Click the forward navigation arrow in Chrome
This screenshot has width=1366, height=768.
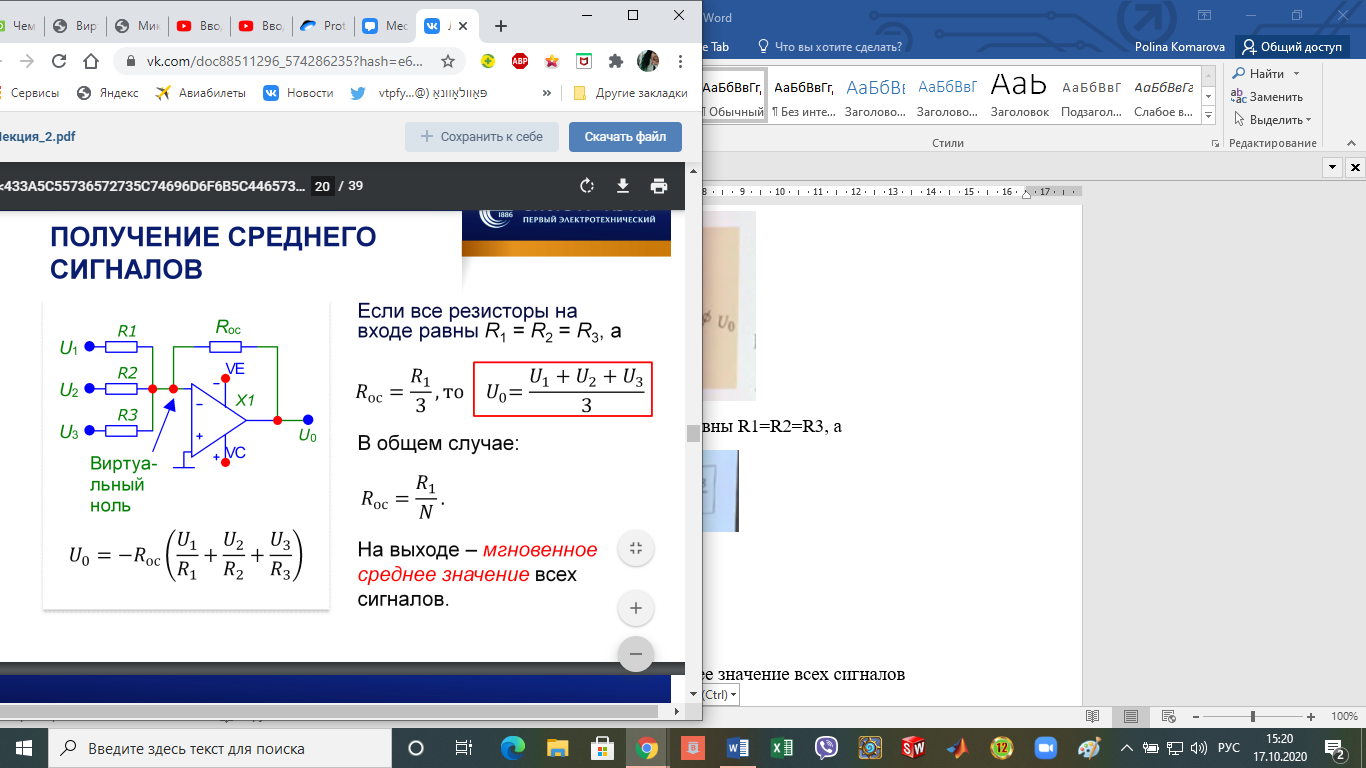point(26,61)
